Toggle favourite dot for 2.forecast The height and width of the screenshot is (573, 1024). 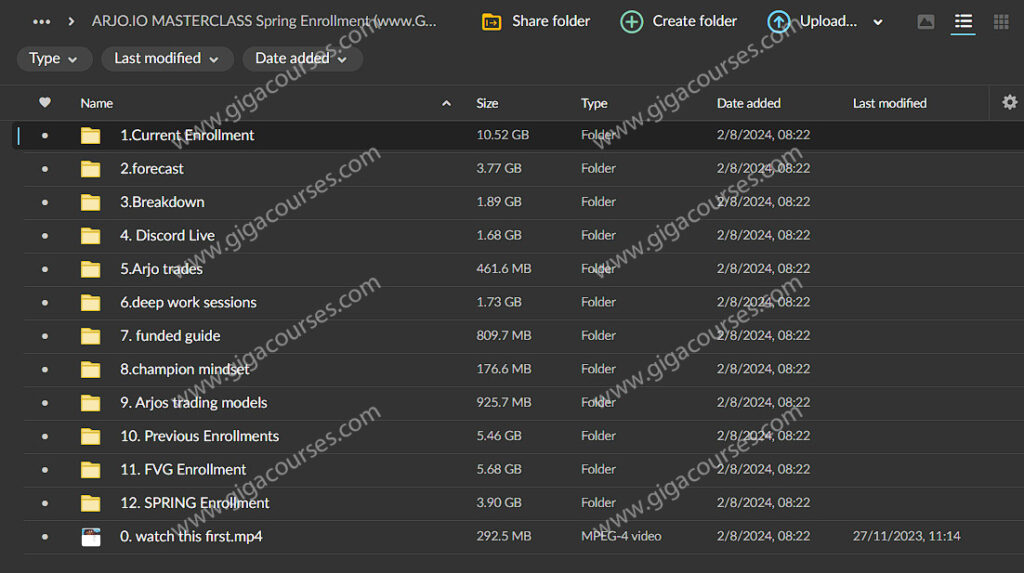click(44, 169)
